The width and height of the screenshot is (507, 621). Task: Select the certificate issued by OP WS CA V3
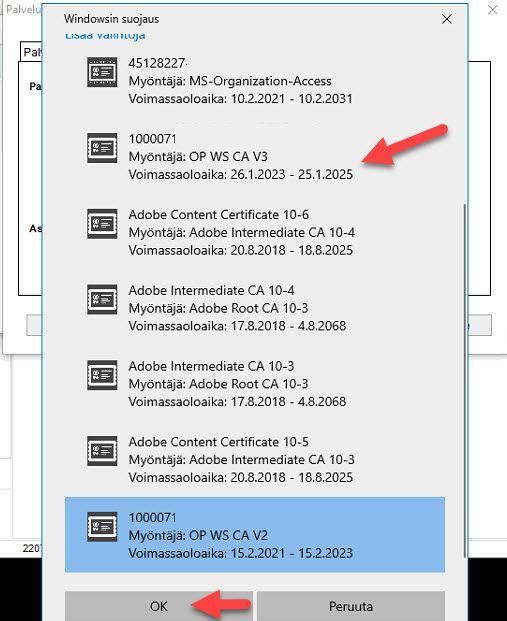(255, 156)
